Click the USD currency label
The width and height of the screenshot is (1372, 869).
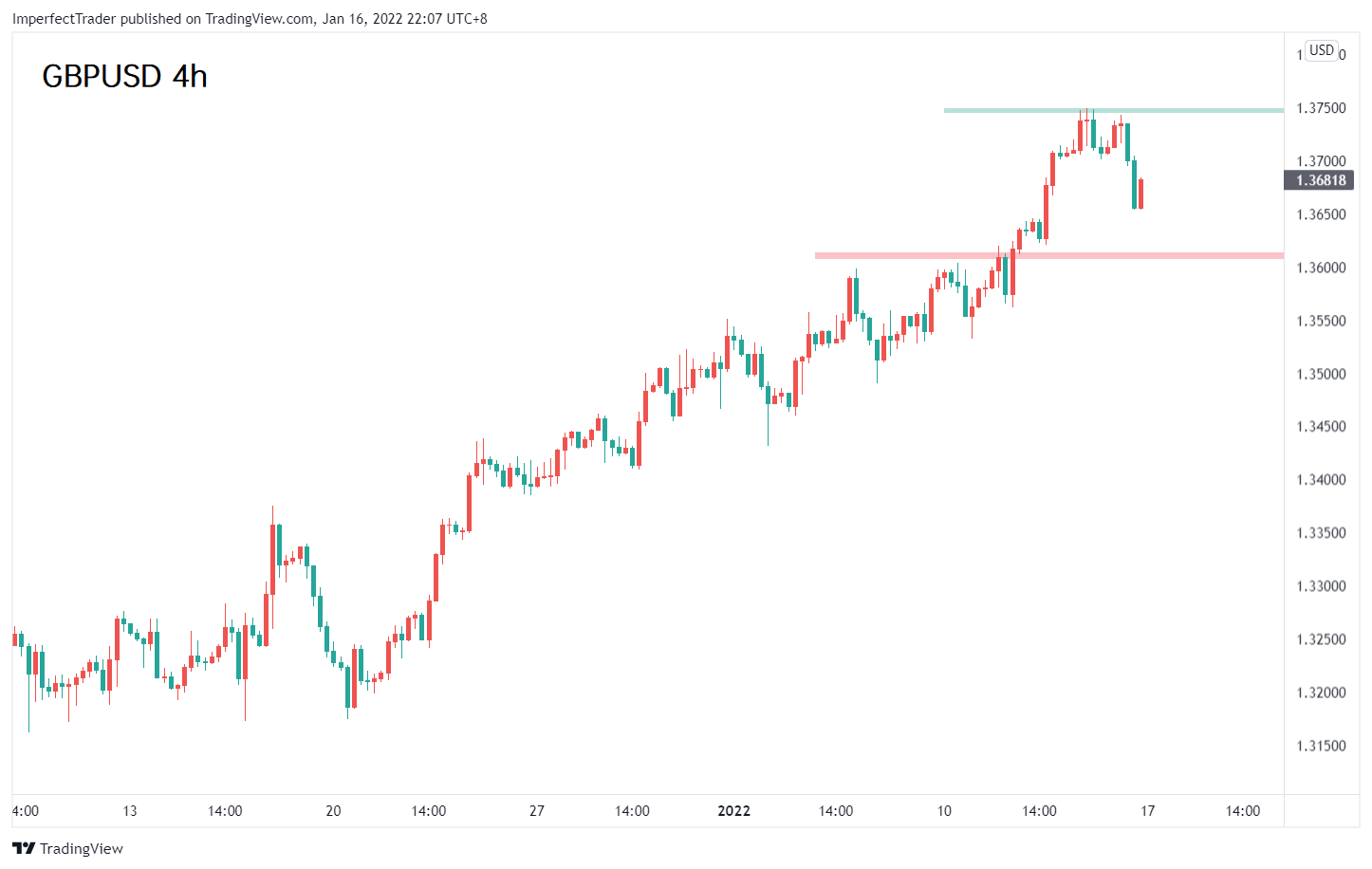click(1321, 50)
